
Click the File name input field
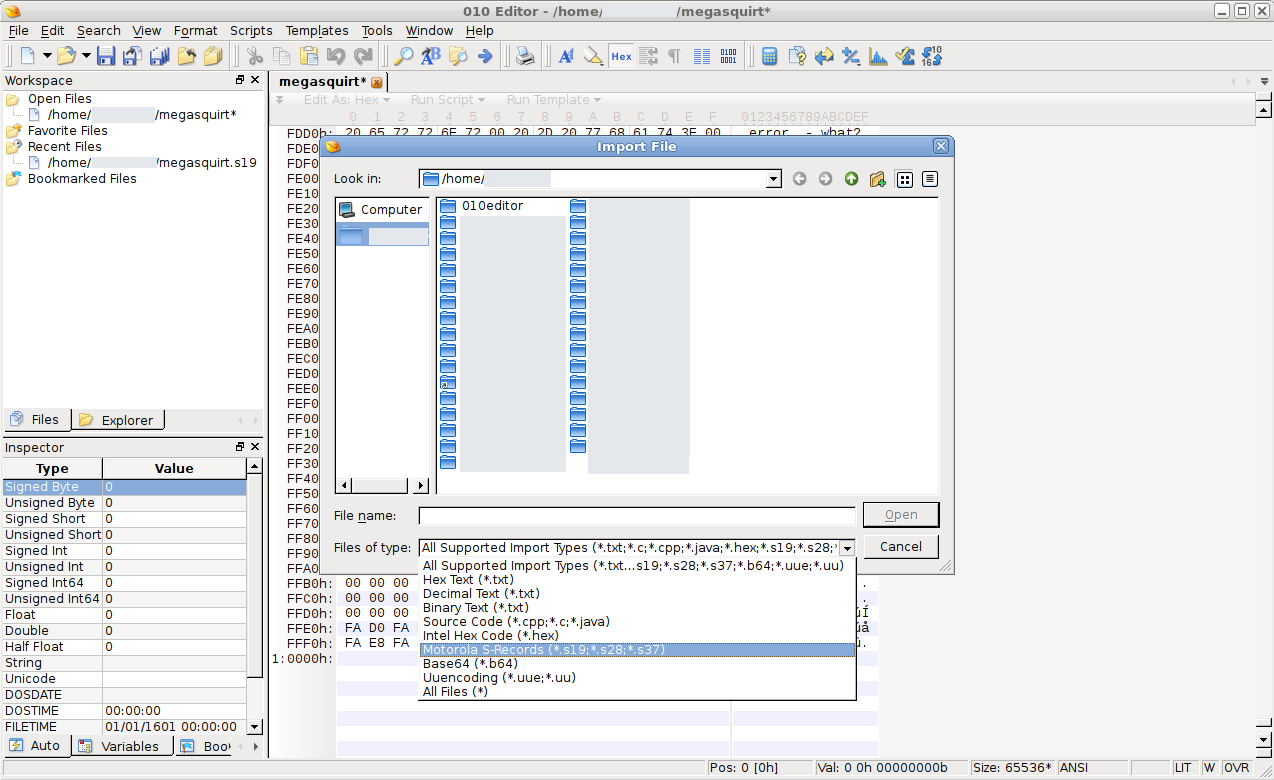pyautogui.click(x=637, y=516)
